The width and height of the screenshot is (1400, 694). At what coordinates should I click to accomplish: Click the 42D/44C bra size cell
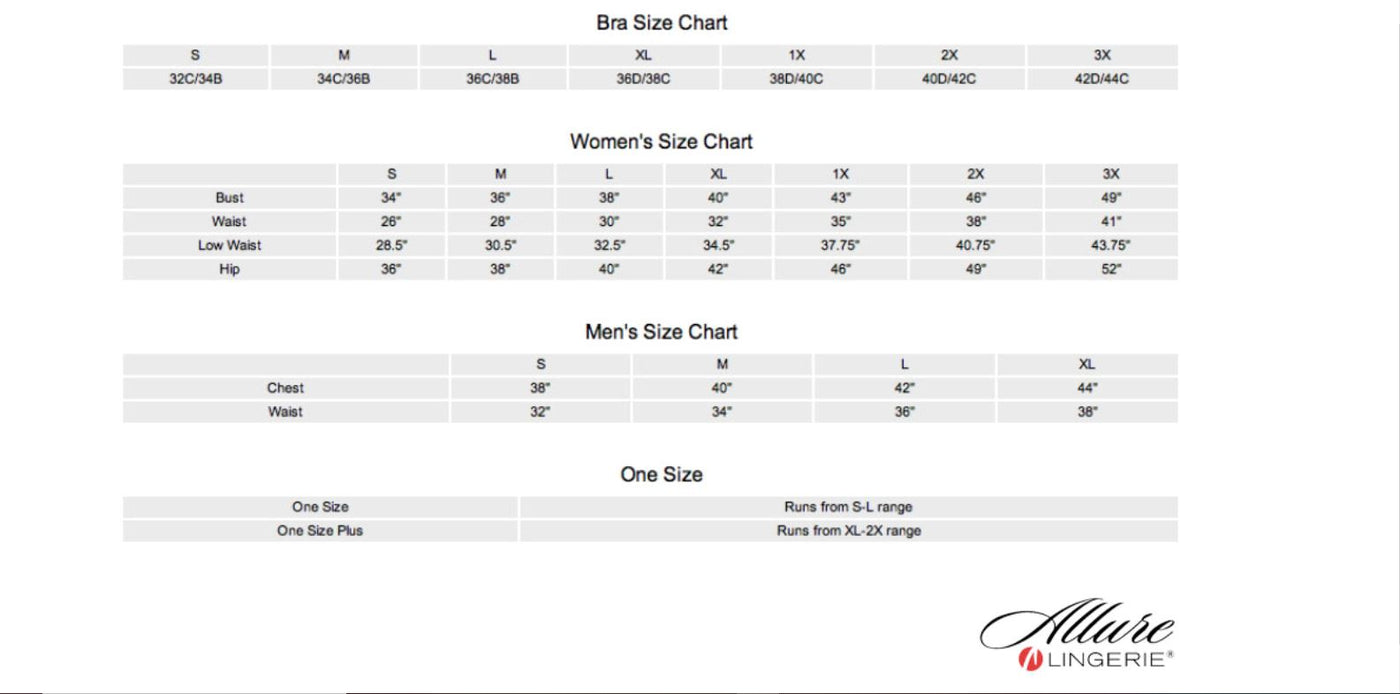(x=1102, y=79)
